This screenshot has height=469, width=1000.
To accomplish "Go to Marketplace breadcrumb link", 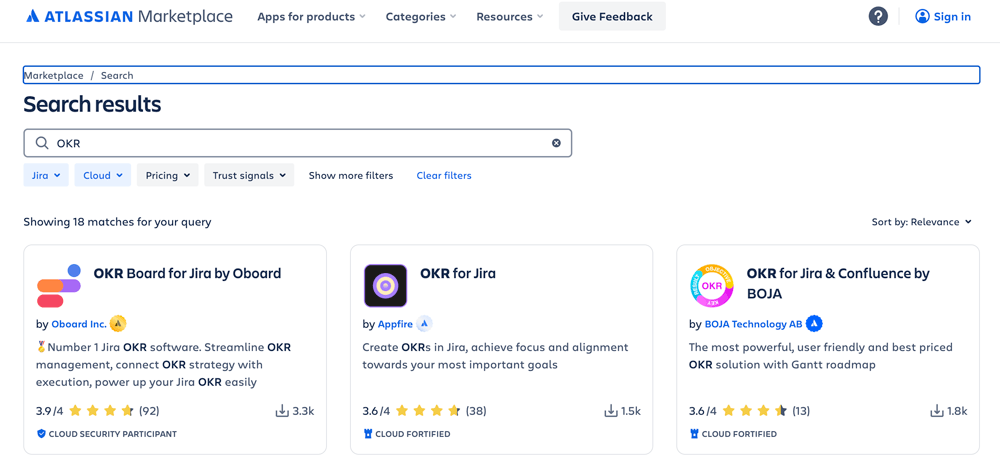I will coord(54,75).
